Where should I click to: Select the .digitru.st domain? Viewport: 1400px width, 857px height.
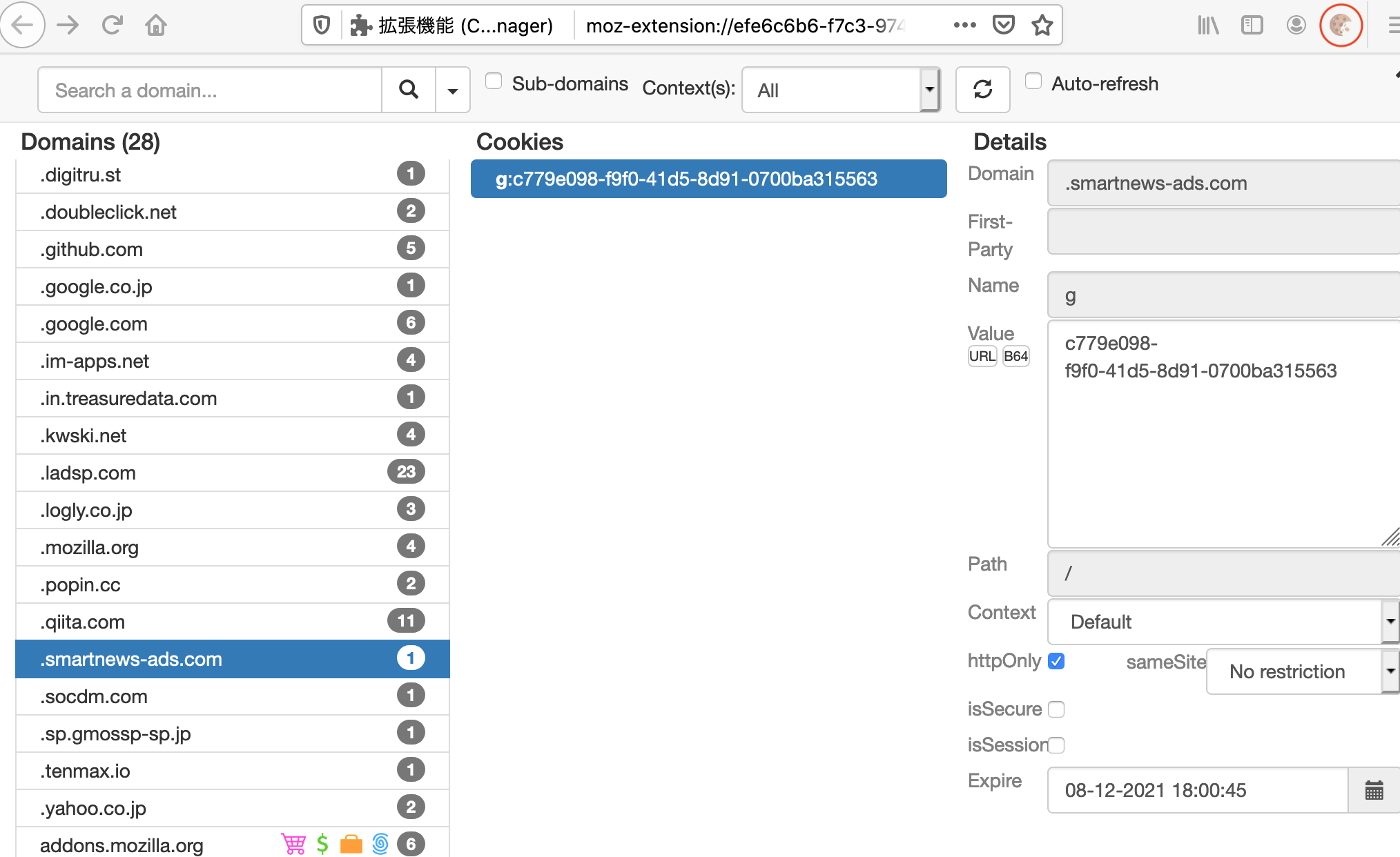pos(232,175)
